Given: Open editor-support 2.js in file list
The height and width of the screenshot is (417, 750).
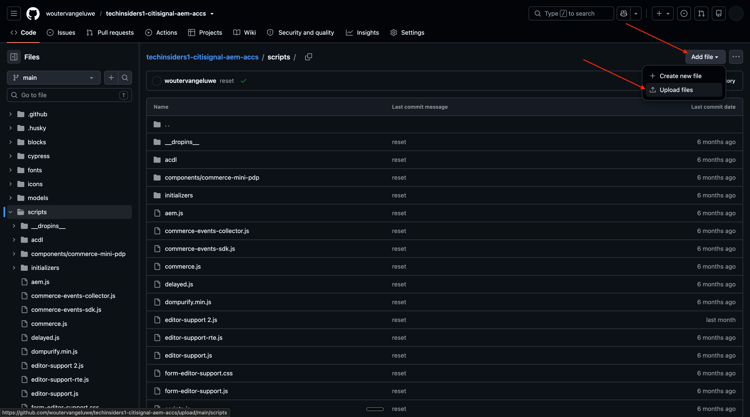Looking at the screenshot, I should tap(191, 320).
